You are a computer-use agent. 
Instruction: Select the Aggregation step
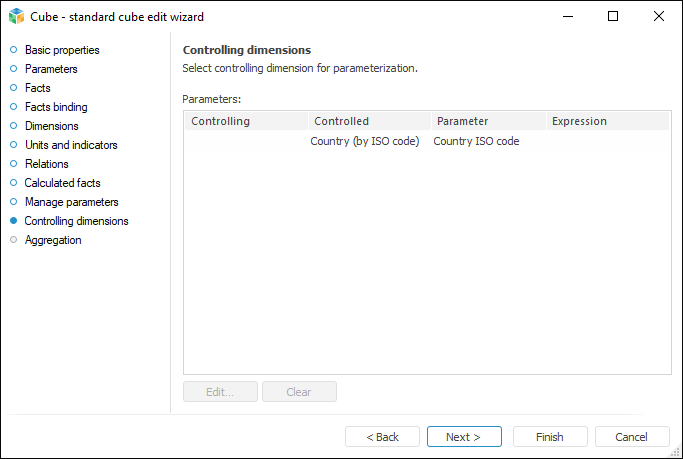[53, 240]
